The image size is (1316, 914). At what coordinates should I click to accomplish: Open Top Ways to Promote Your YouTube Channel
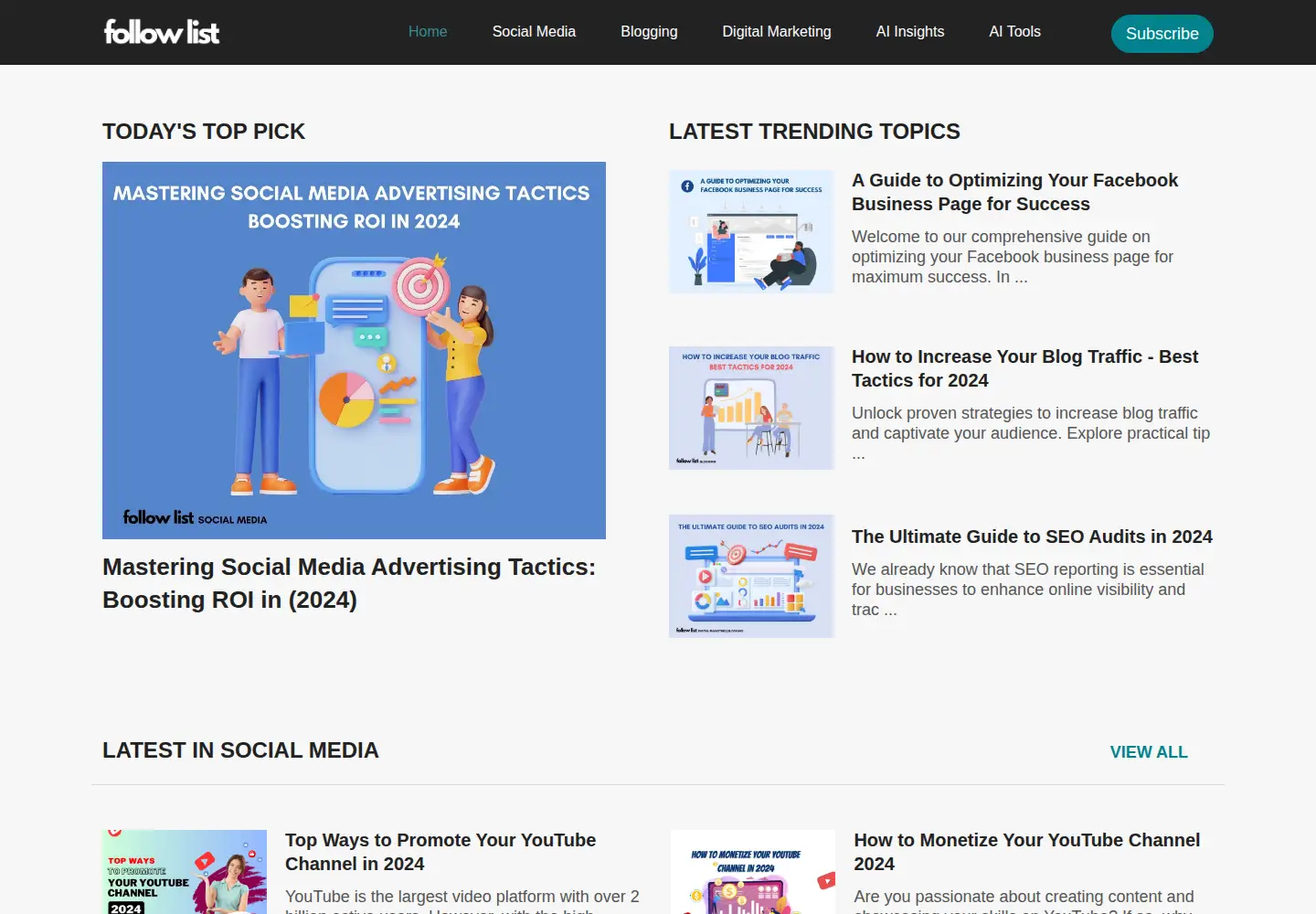pos(440,852)
